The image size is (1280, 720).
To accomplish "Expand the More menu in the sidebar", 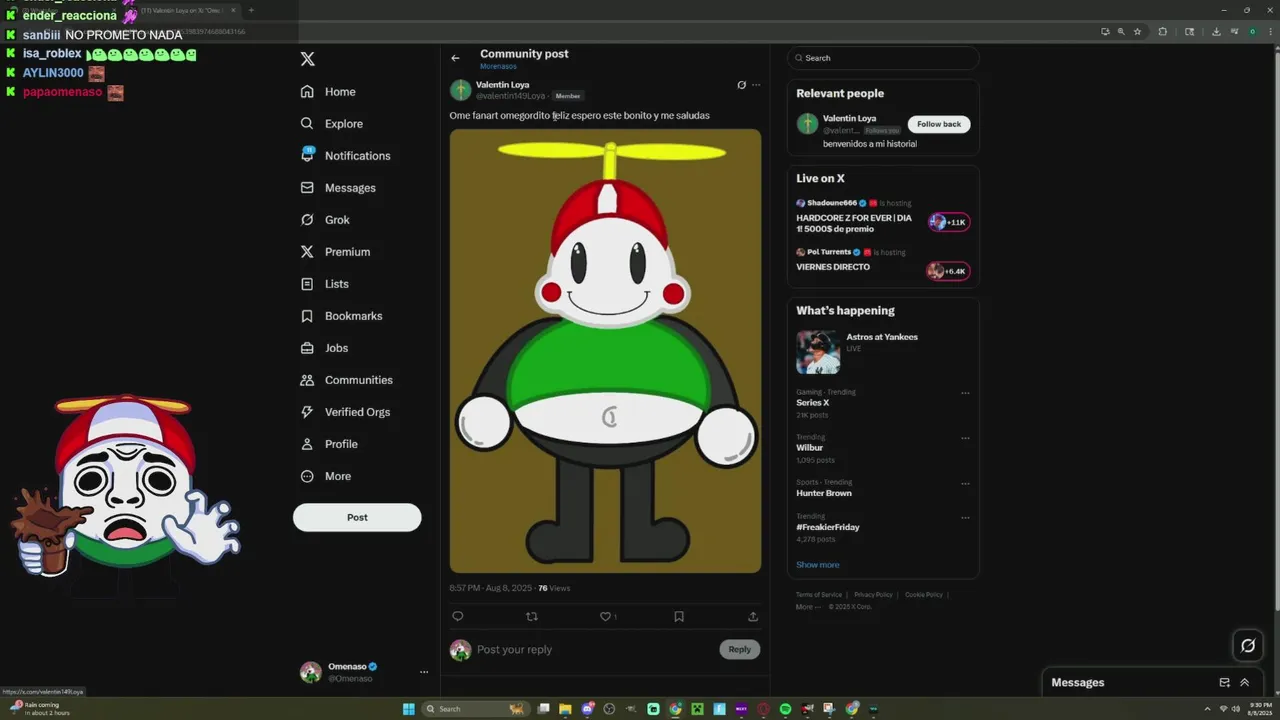I will (326, 476).
